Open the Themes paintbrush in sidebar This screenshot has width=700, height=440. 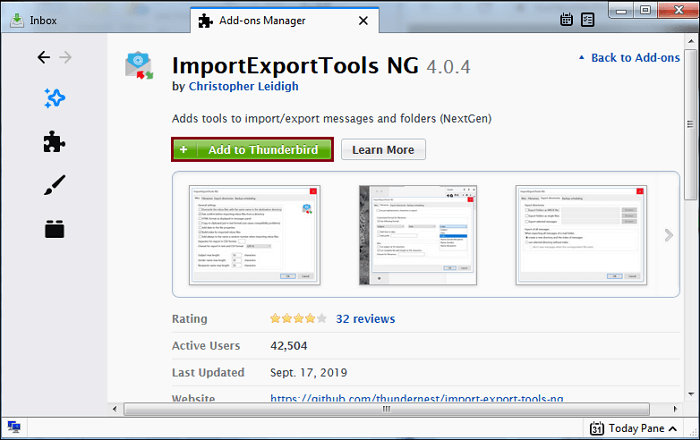54,185
